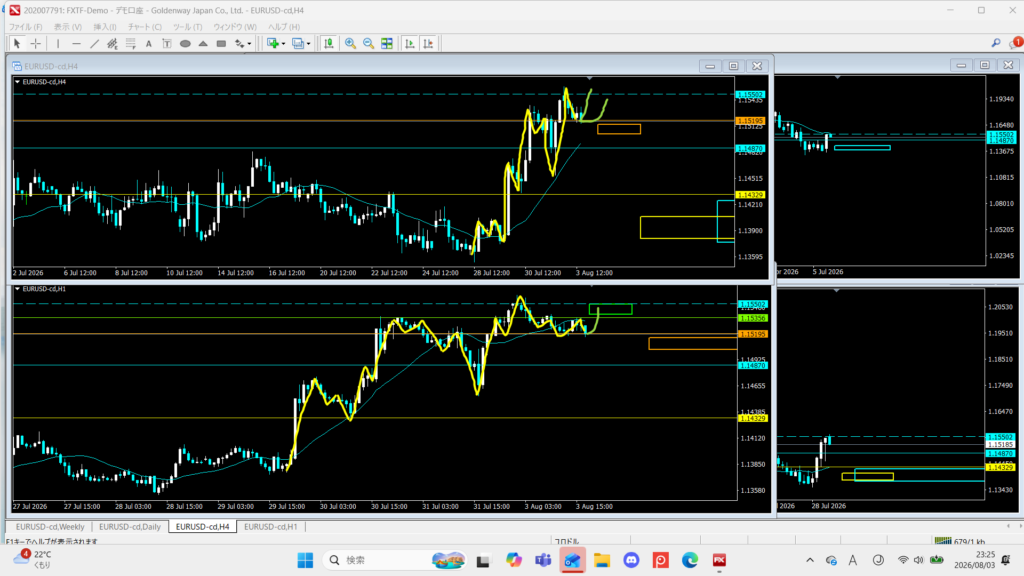
Task: Expand the EURUSD-cd,H1 chart label triangle
Action: click(x=17, y=289)
